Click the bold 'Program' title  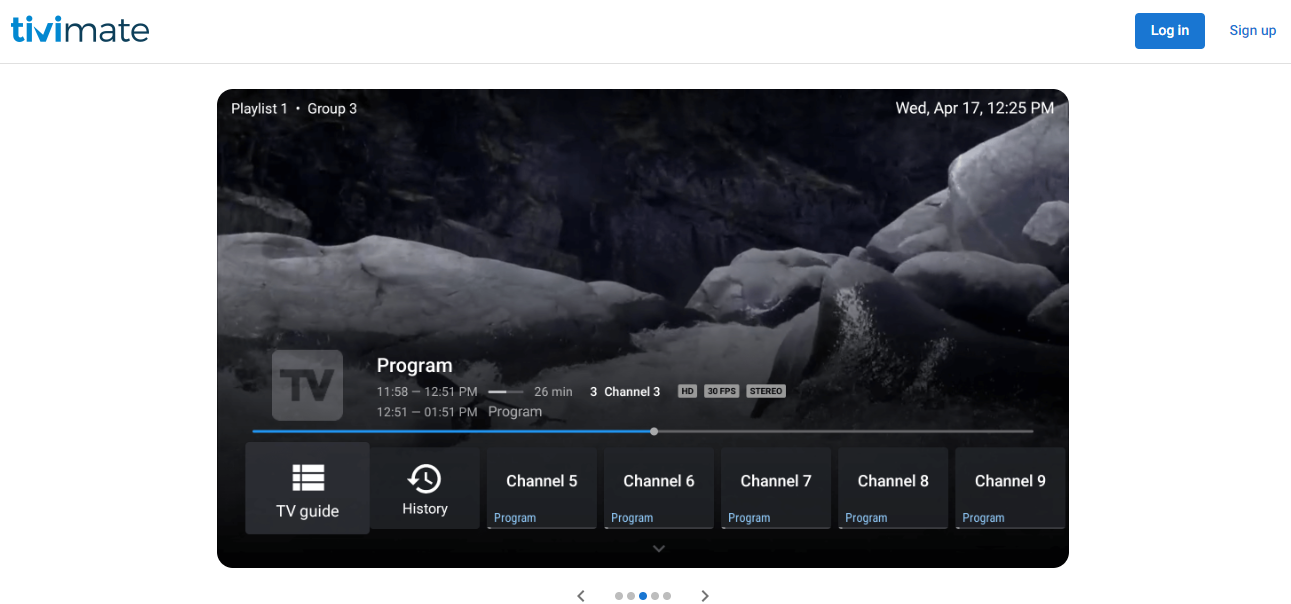pos(415,366)
